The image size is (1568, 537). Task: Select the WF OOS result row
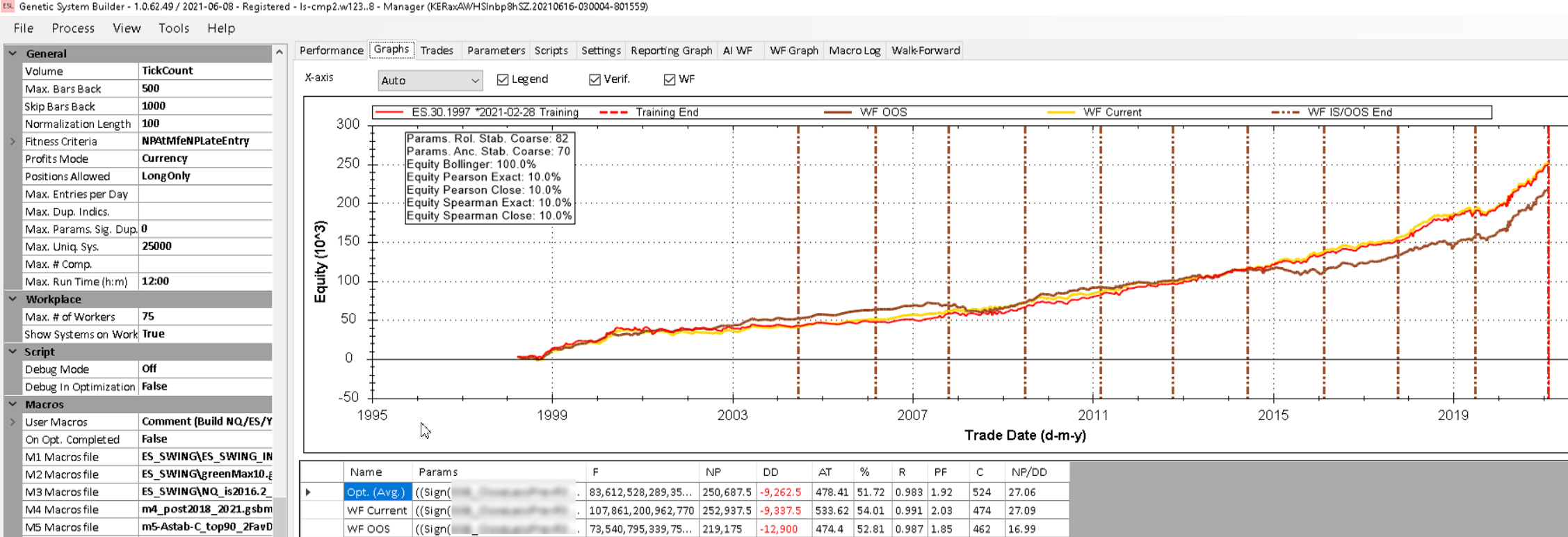(x=369, y=529)
